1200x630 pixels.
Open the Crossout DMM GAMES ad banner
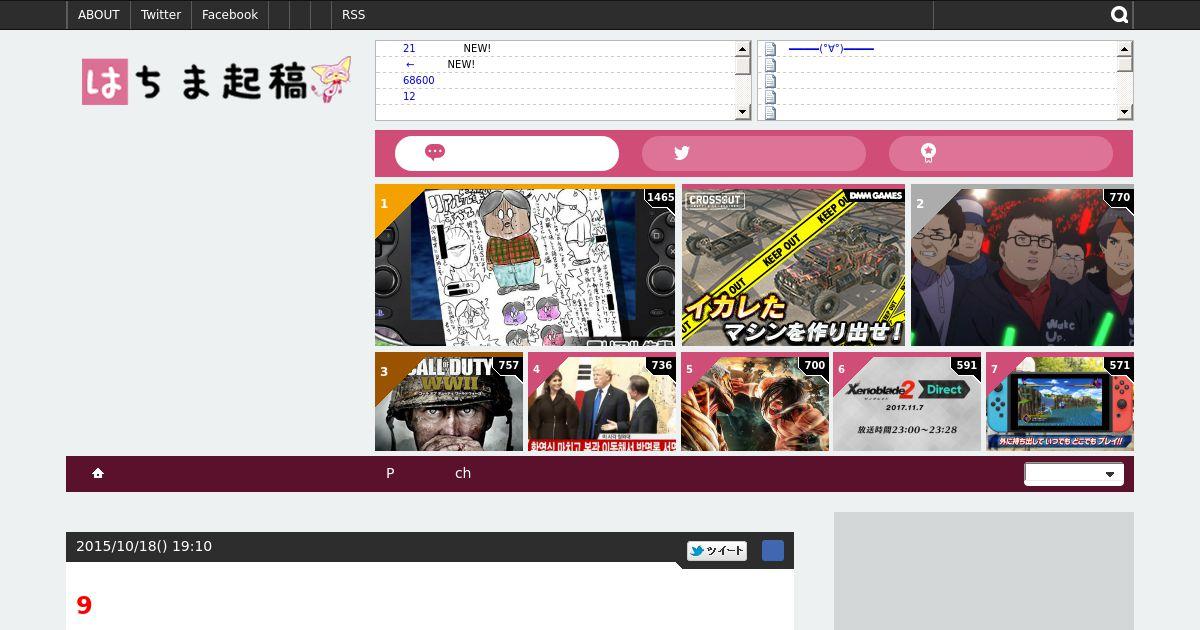click(x=793, y=265)
